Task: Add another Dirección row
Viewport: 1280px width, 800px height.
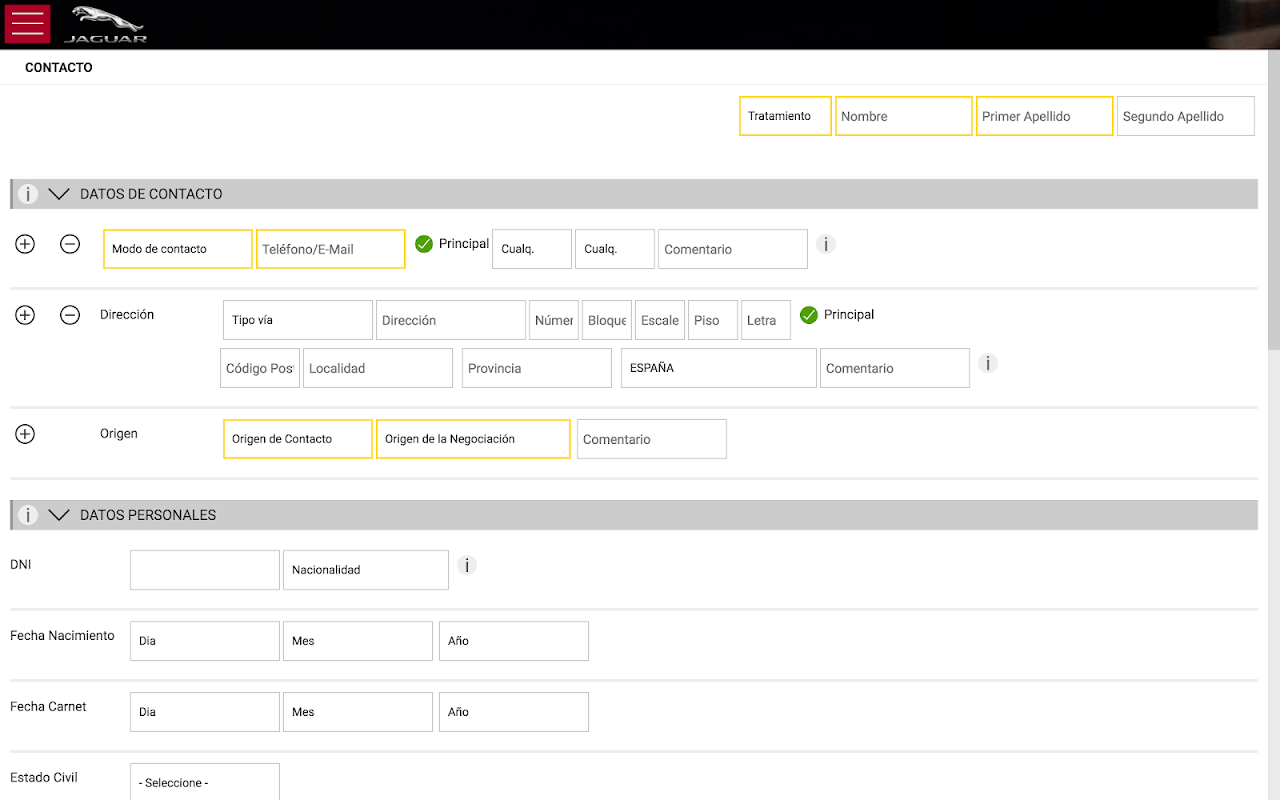Action: click(x=25, y=315)
